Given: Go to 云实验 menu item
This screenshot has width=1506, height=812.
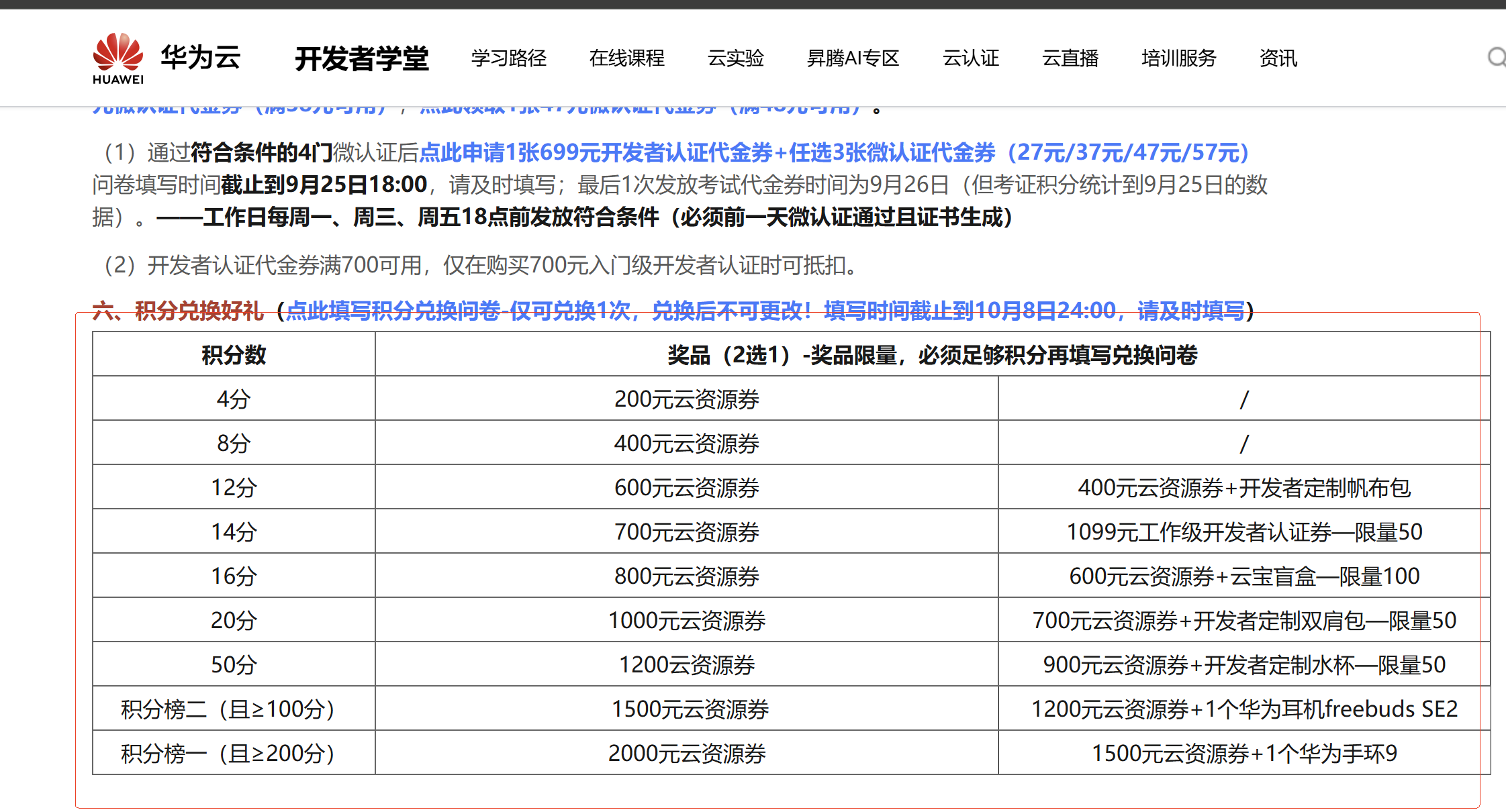Looking at the screenshot, I should tap(735, 58).
